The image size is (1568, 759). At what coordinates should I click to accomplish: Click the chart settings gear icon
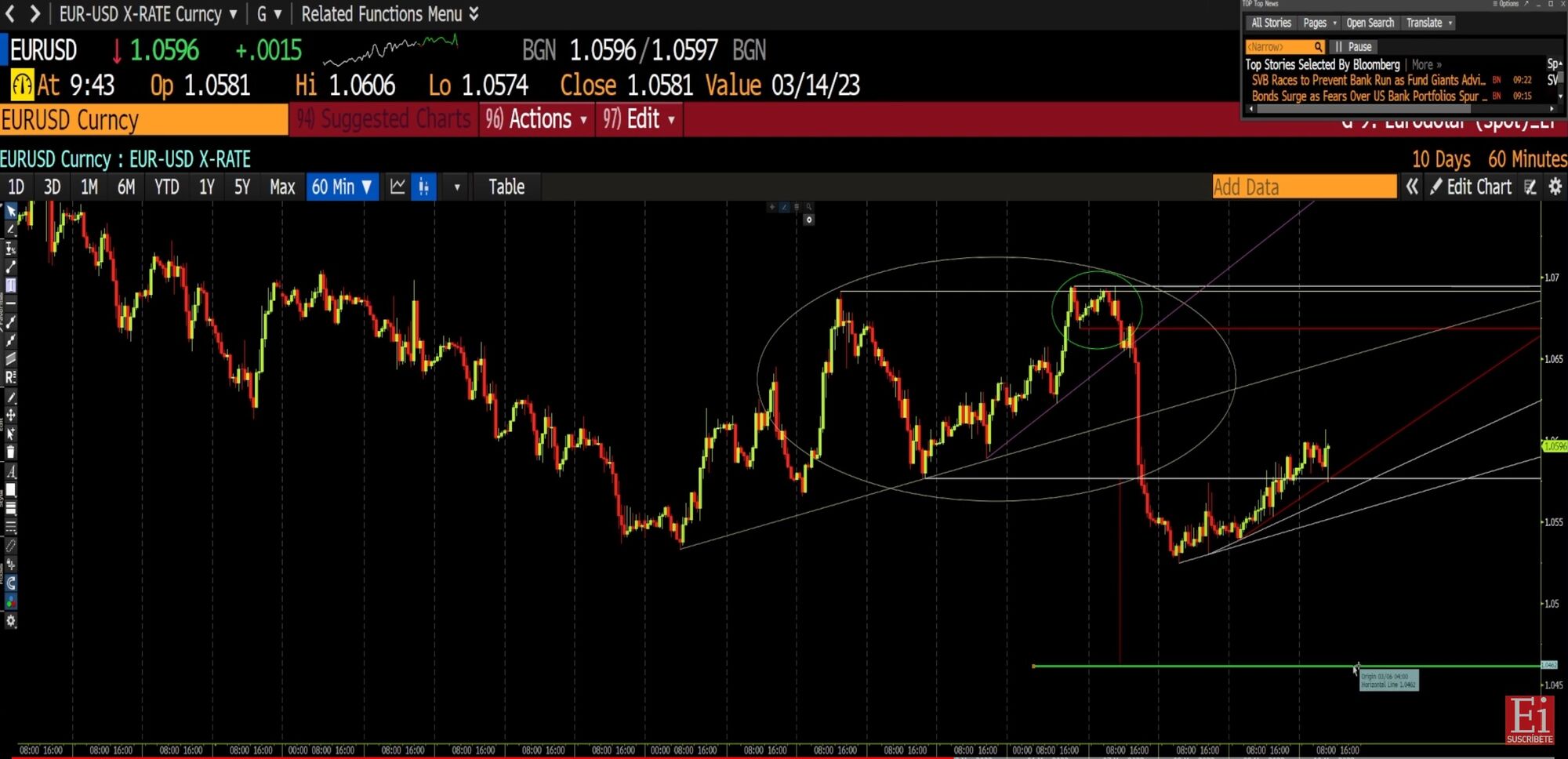[1555, 187]
